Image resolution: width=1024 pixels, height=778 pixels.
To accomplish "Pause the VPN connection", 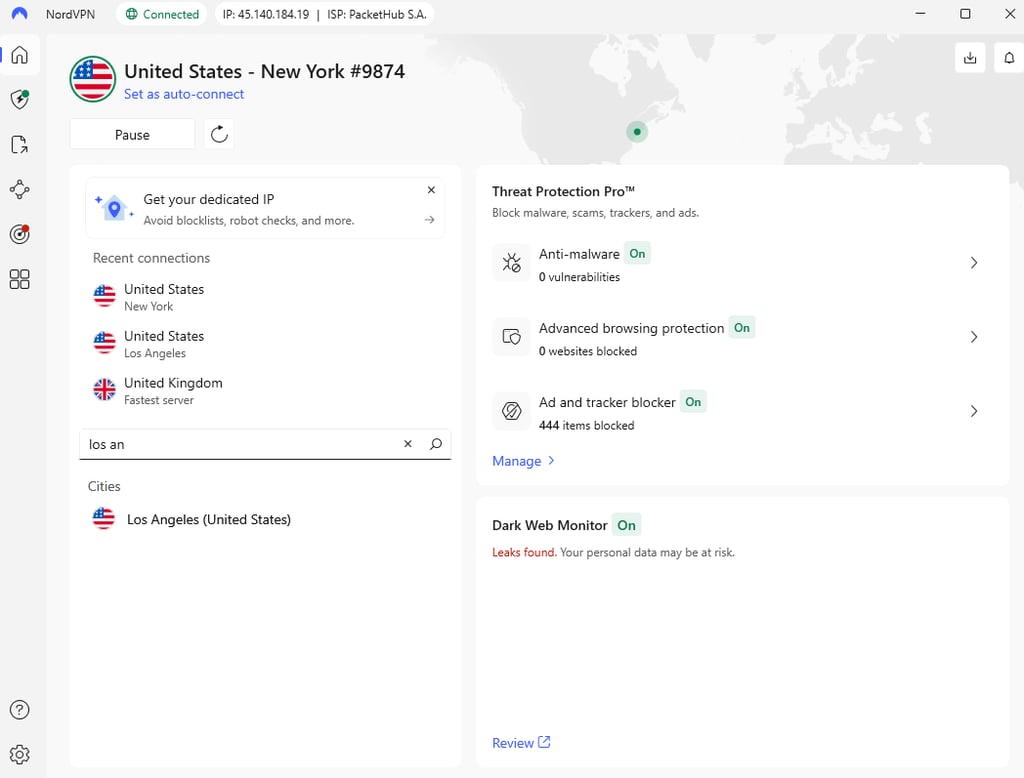I will (x=133, y=135).
